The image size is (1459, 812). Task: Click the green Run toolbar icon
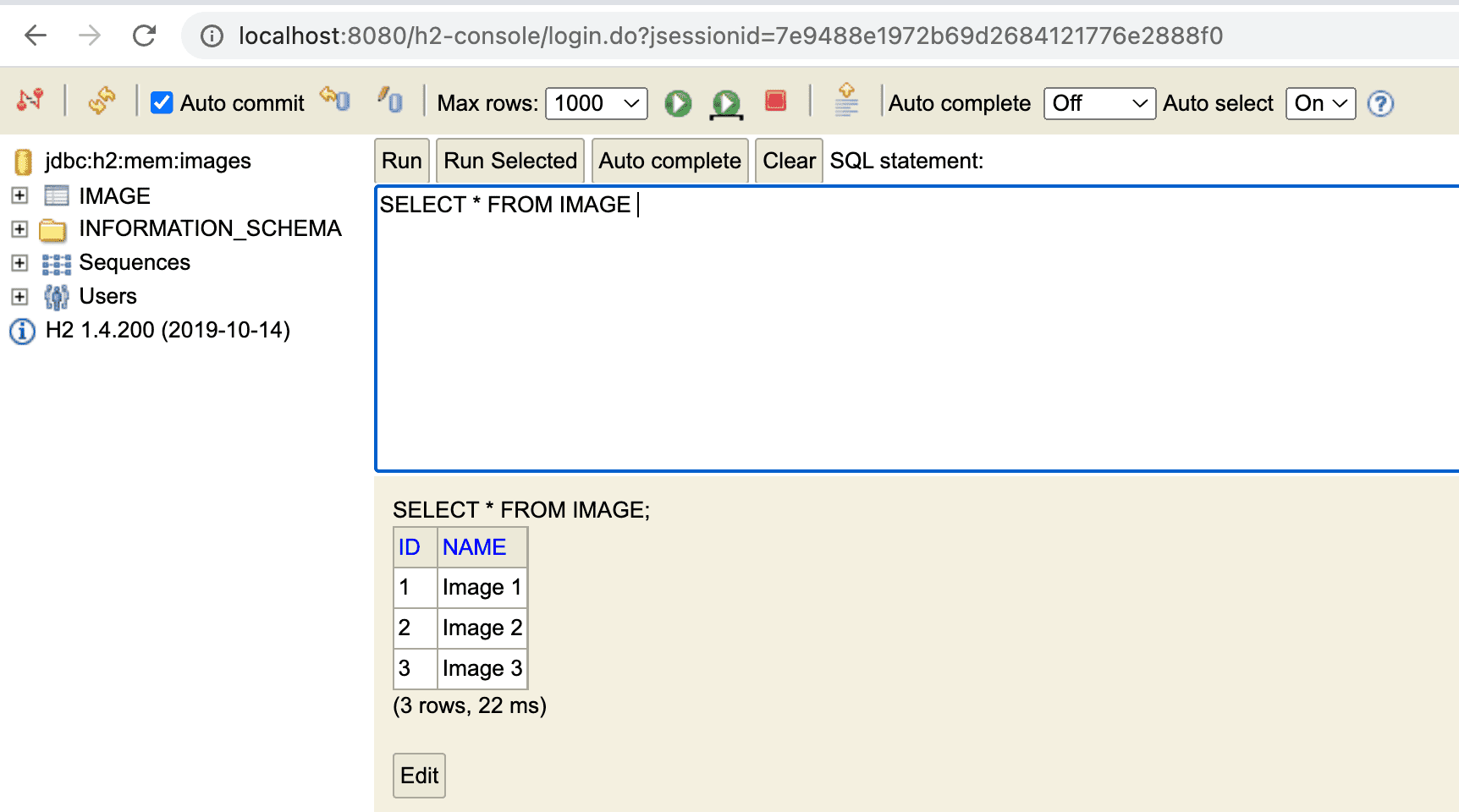678,103
